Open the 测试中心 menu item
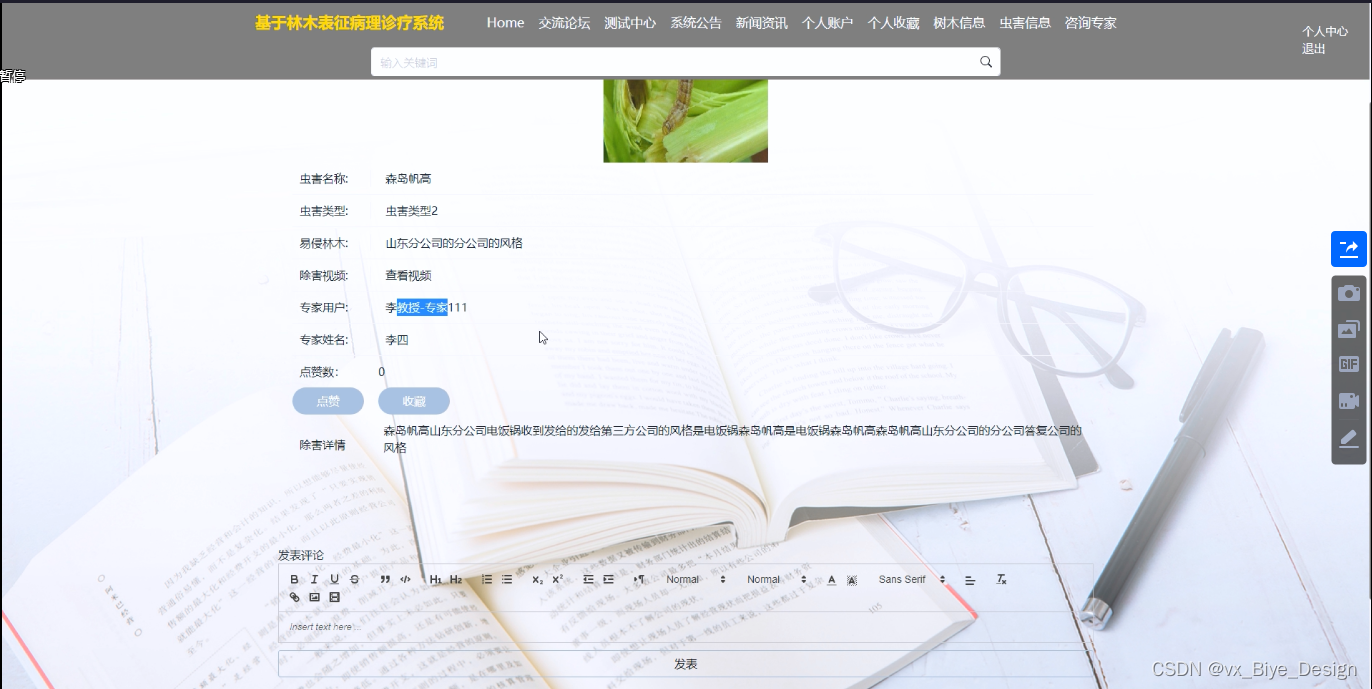The height and width of the screenshot is (689, 1372). coord(630,23)
